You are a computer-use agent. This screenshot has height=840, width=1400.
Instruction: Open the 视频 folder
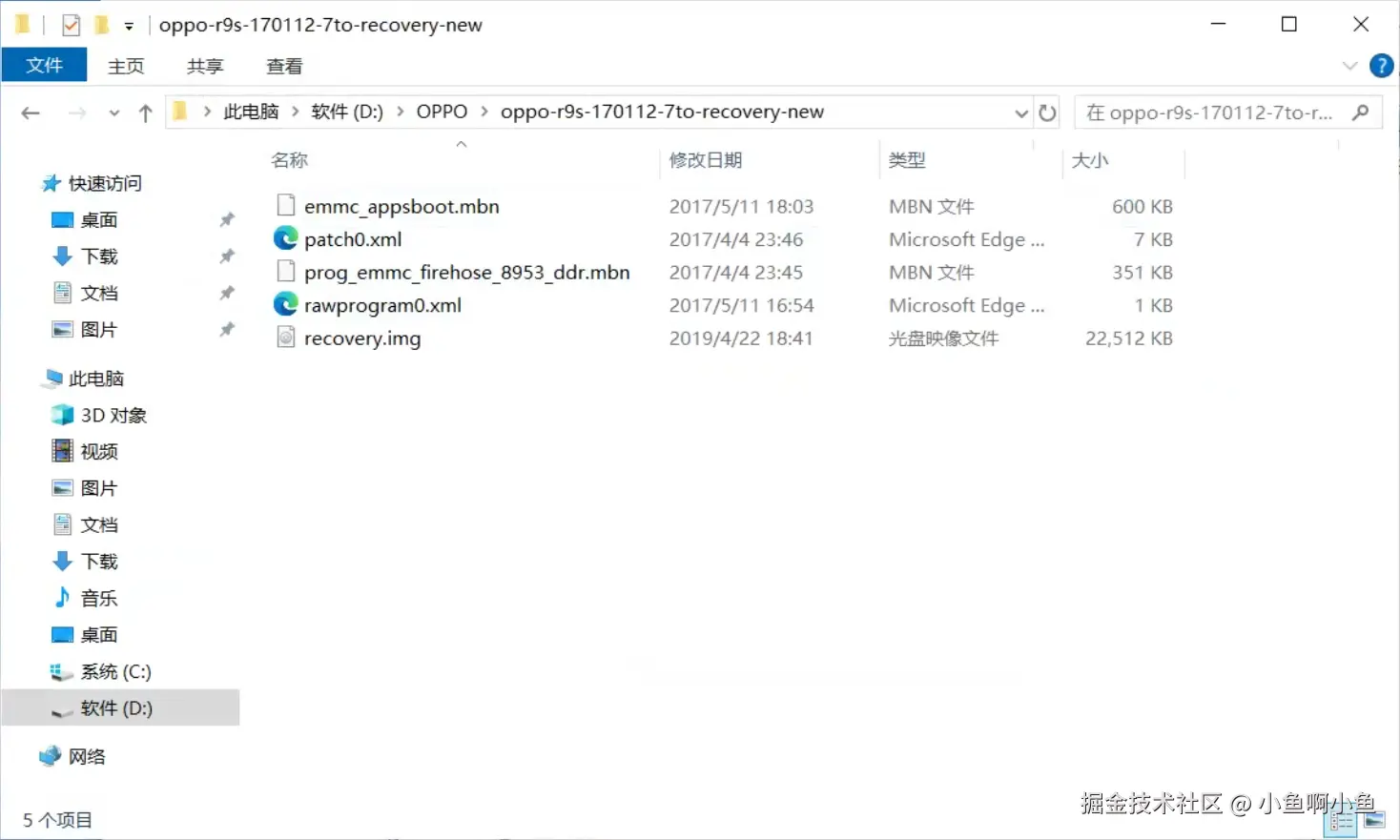pos(99,452)
